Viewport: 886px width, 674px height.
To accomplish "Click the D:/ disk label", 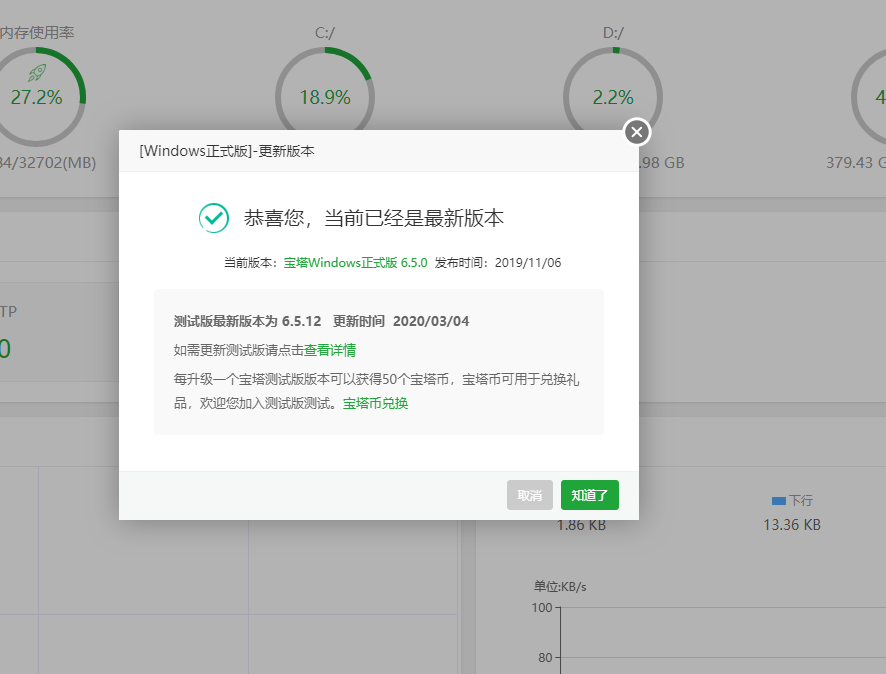I will click(x=613, y=33).
